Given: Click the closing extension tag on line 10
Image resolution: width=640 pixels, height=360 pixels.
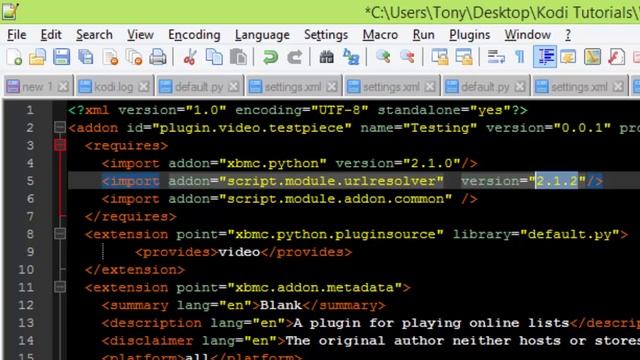Looking at the screenshot, I should click(135, 269).
